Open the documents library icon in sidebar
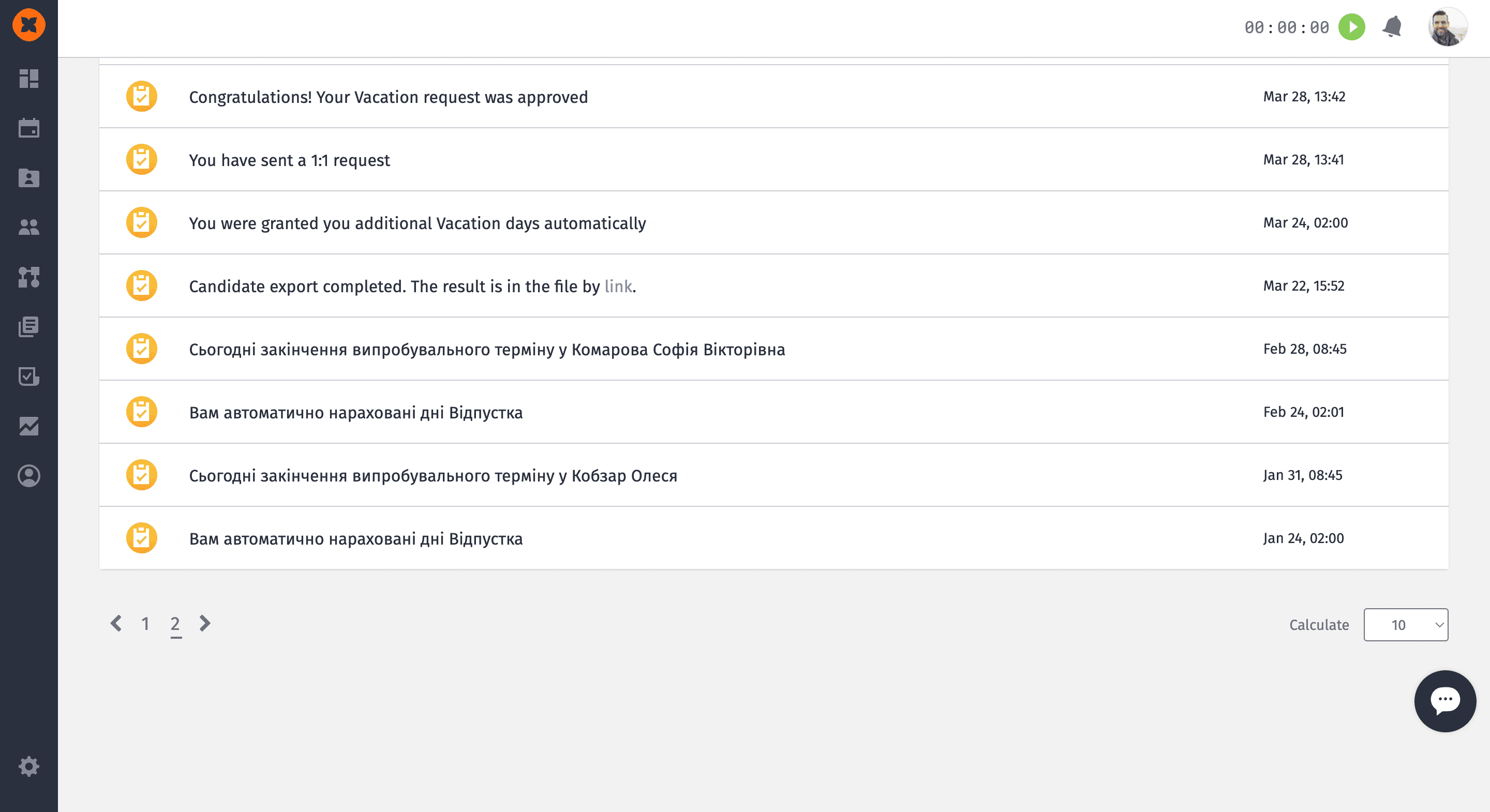This screenshot has height=812, width=1490. 29,327
